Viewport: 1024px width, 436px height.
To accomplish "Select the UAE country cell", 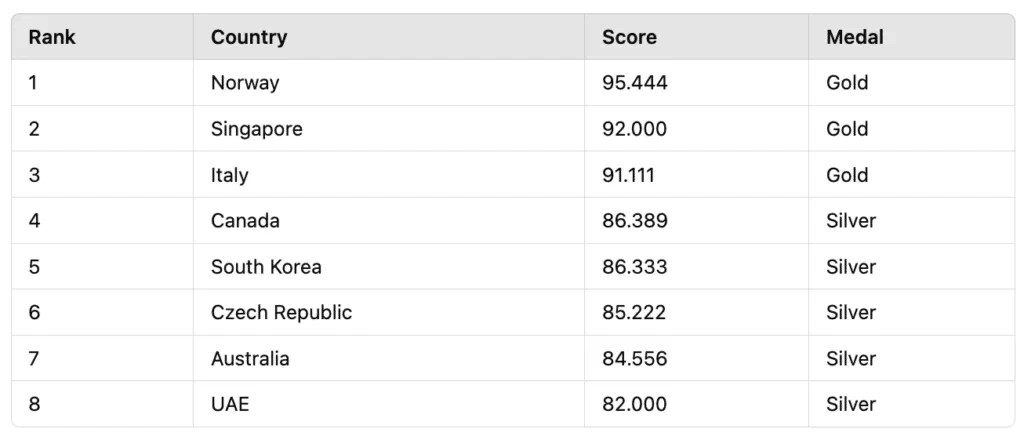I will (x=230, y=405).
